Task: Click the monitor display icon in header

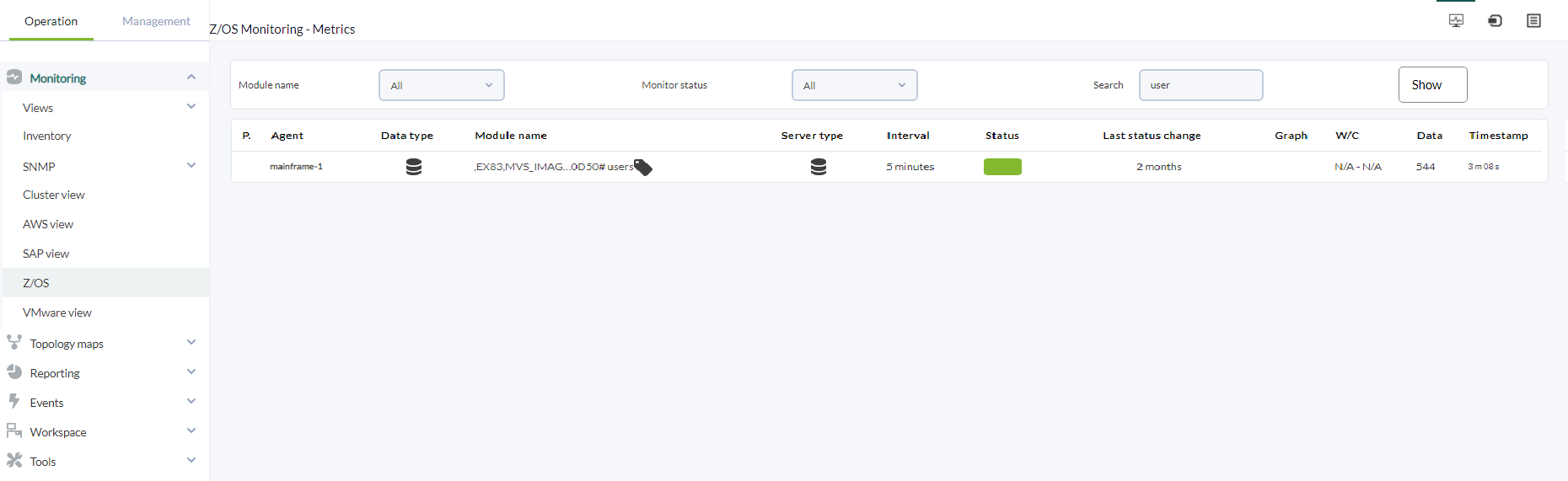Action: coord(1456,20)
